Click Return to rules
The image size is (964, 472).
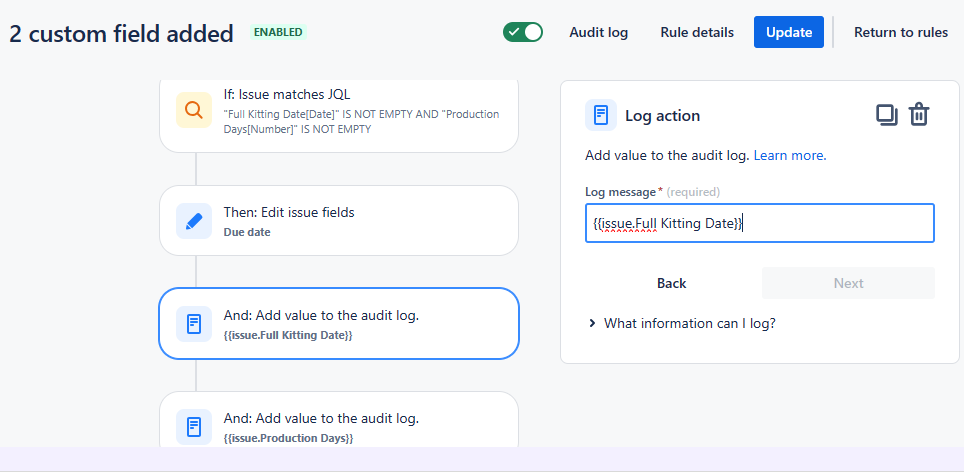point(900,32)
